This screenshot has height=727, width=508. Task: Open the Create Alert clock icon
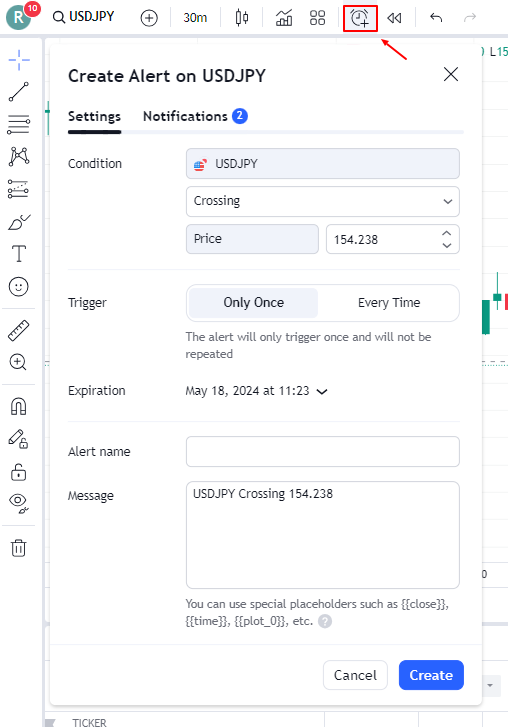tap(360, 18)
